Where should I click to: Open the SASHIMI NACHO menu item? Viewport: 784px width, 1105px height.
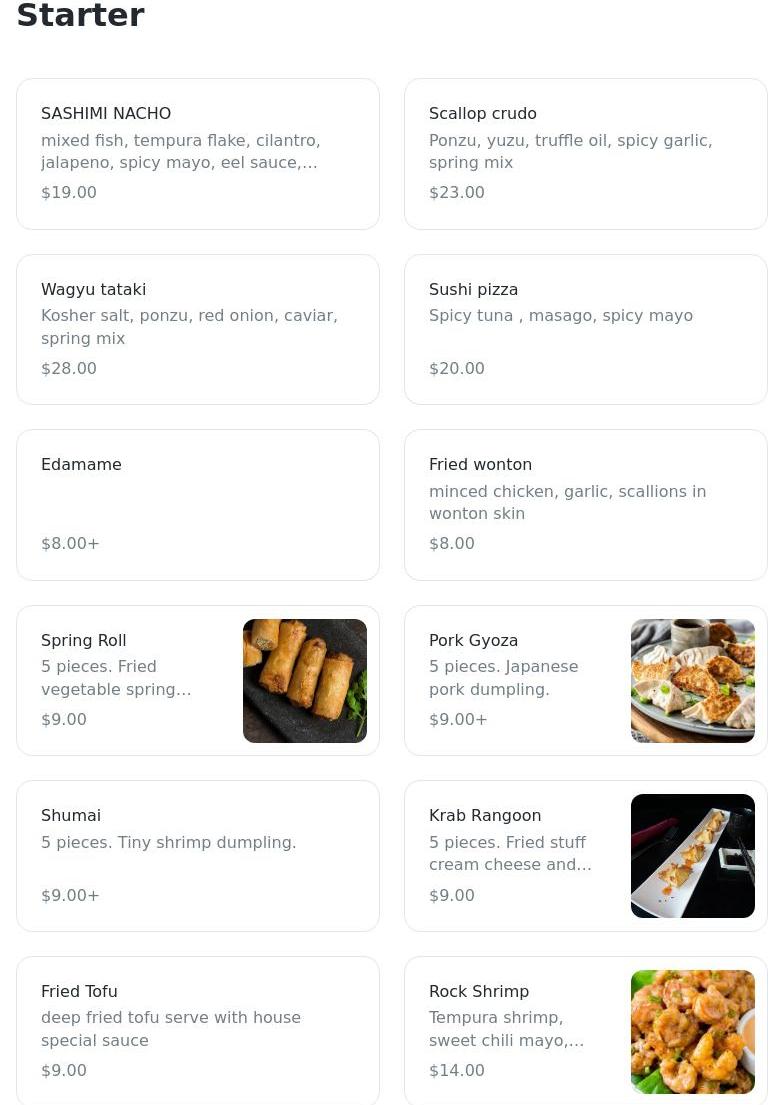tap(198, 153)
